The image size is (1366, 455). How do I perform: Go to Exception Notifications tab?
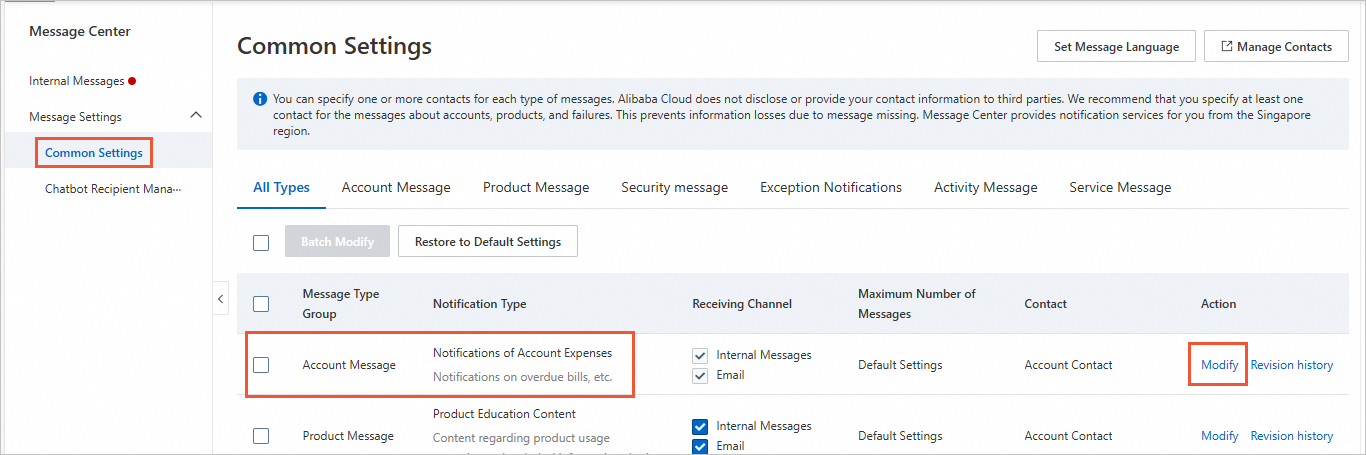(x=830, y=187)
